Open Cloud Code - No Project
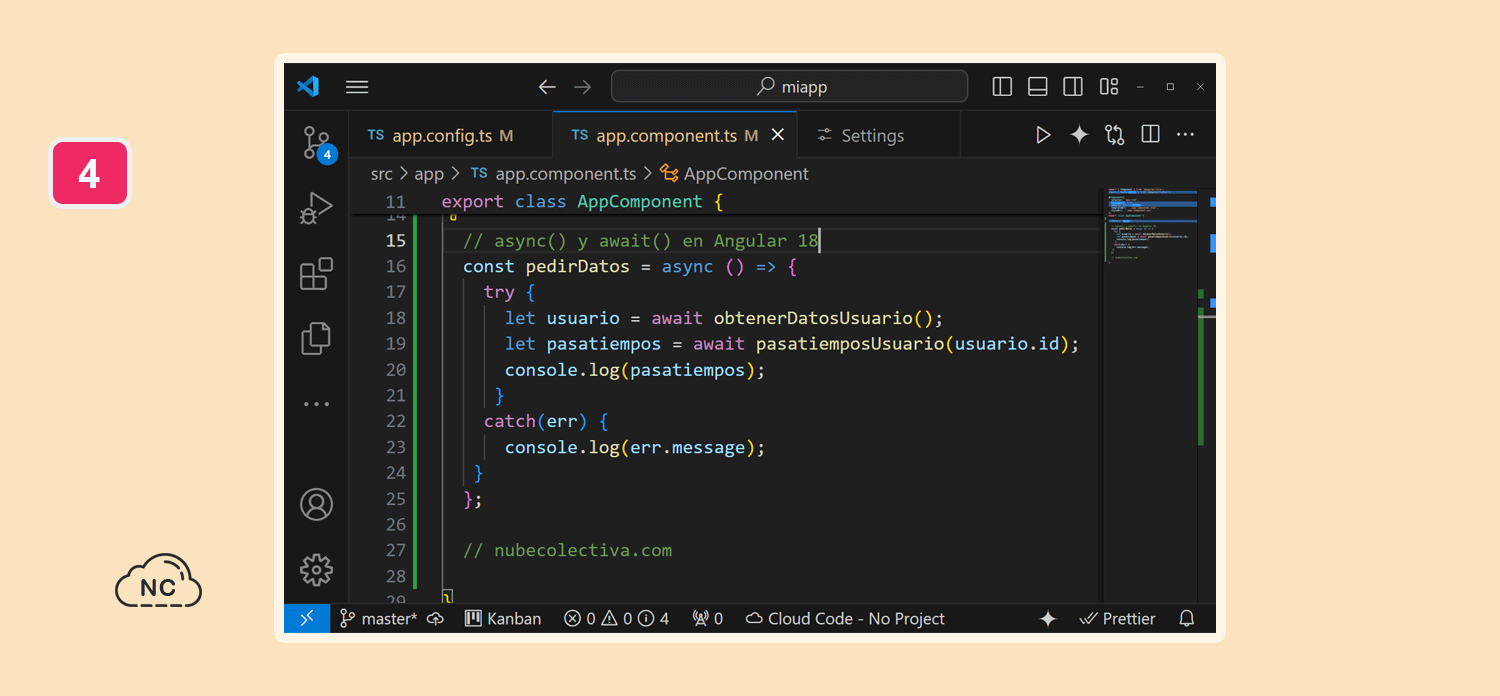 [845, 619]
